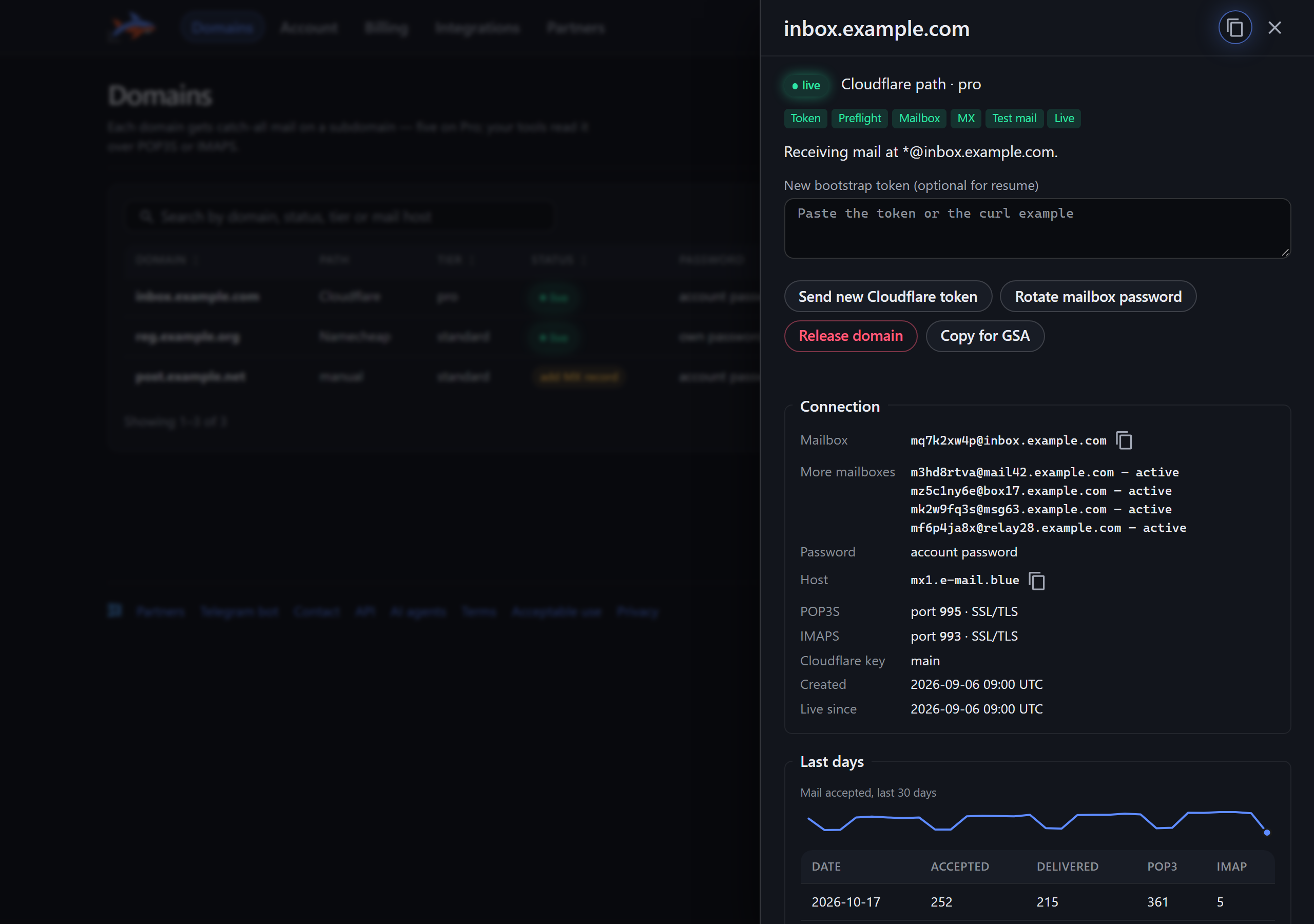Click the Send new Cloudflare token button

point(887,297)
